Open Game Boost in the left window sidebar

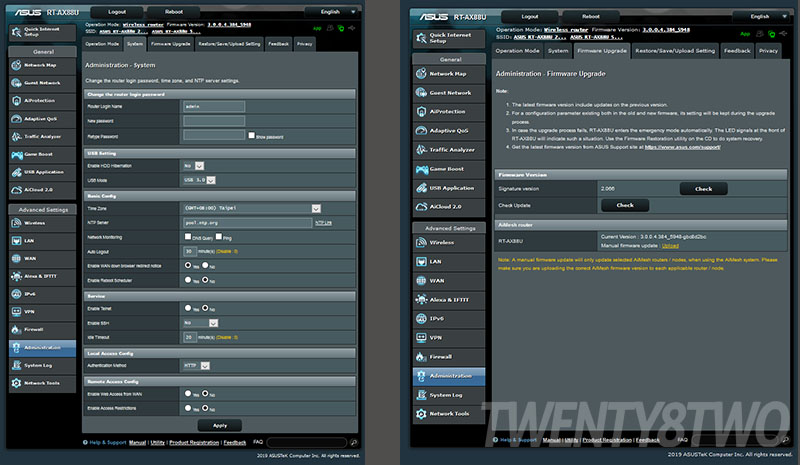tap(42, 154)
